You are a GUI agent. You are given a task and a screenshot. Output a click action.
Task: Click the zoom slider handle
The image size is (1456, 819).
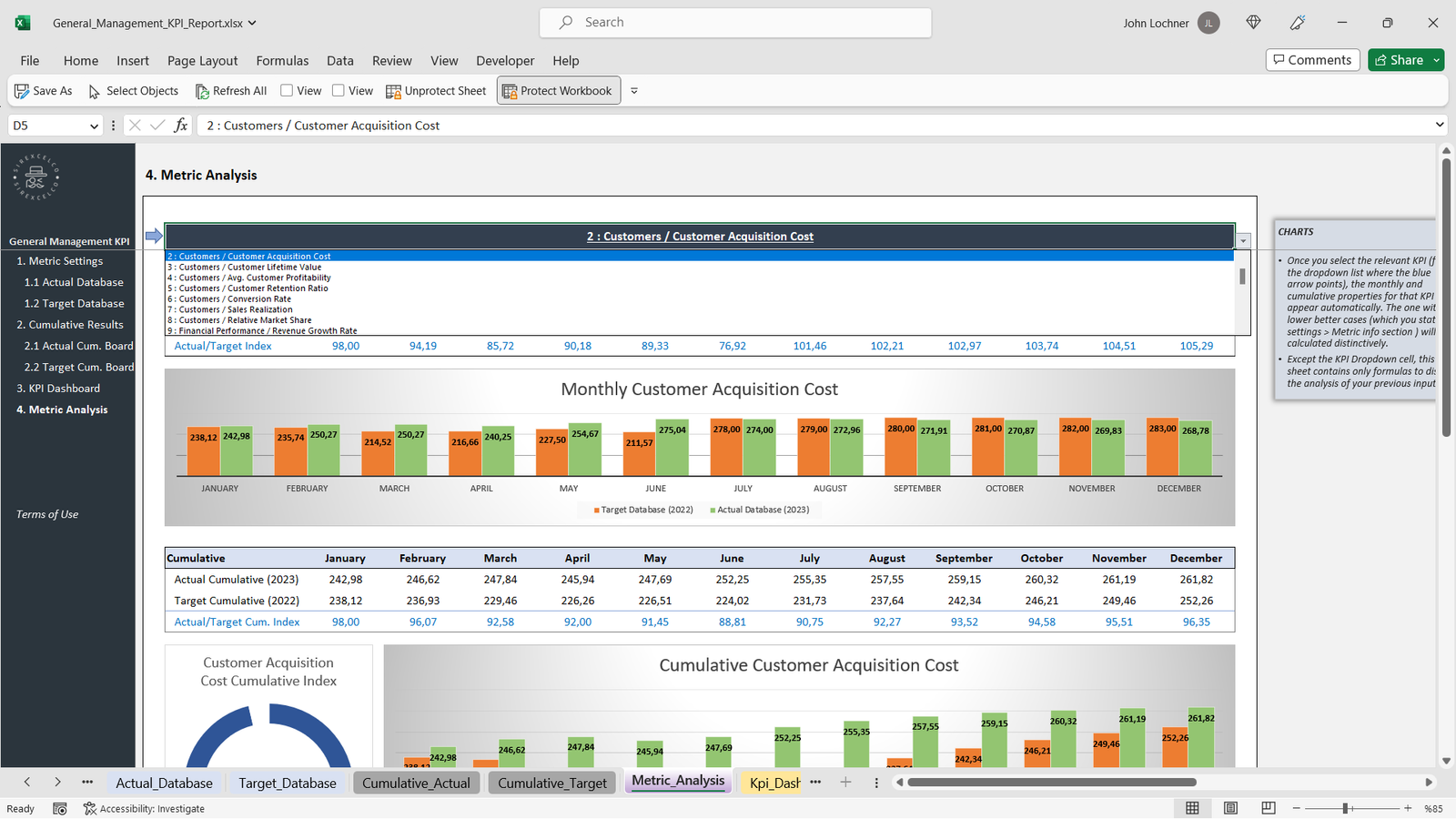point(1345,808)
